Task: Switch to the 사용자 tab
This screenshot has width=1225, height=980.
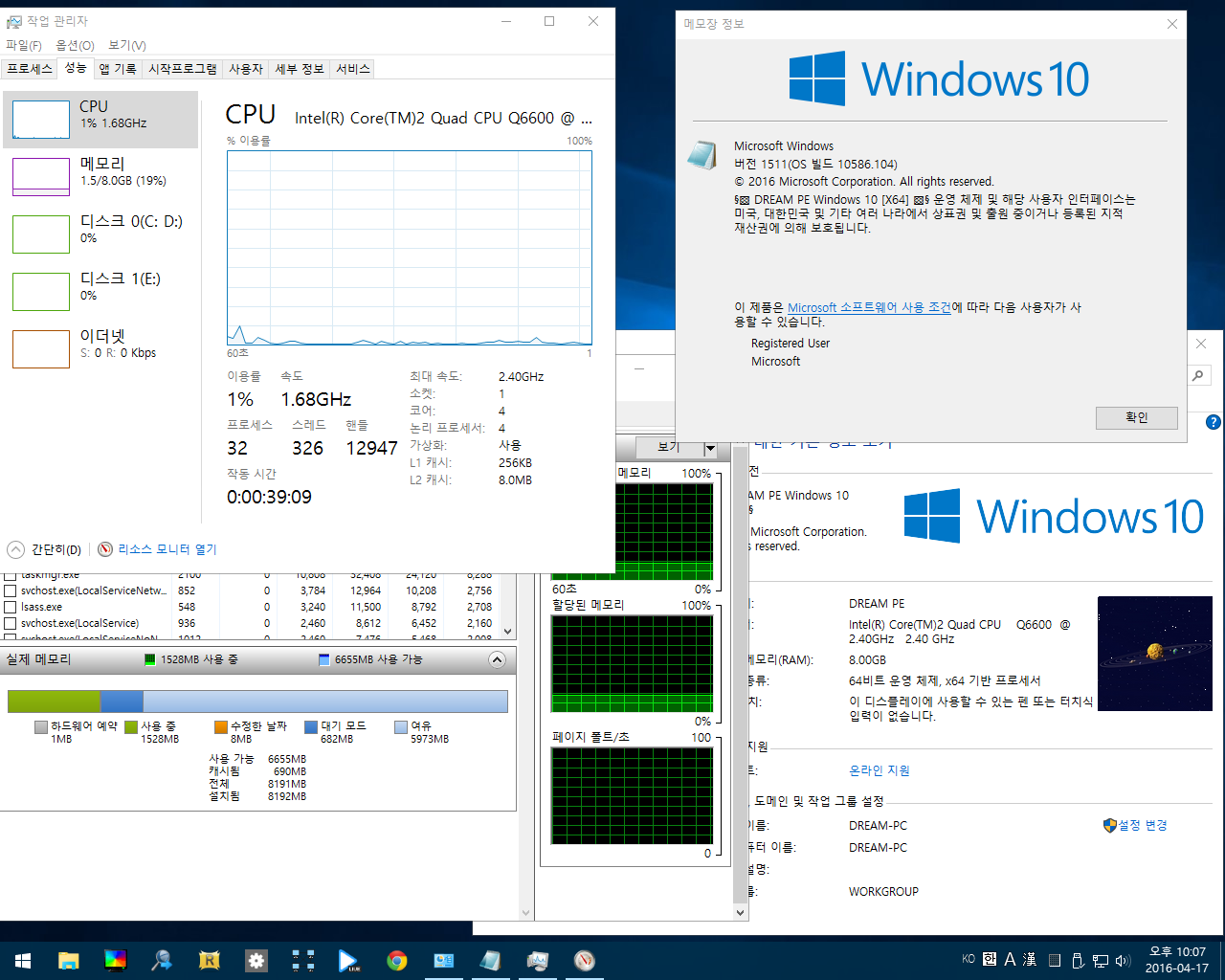Action: click(246, 69)
